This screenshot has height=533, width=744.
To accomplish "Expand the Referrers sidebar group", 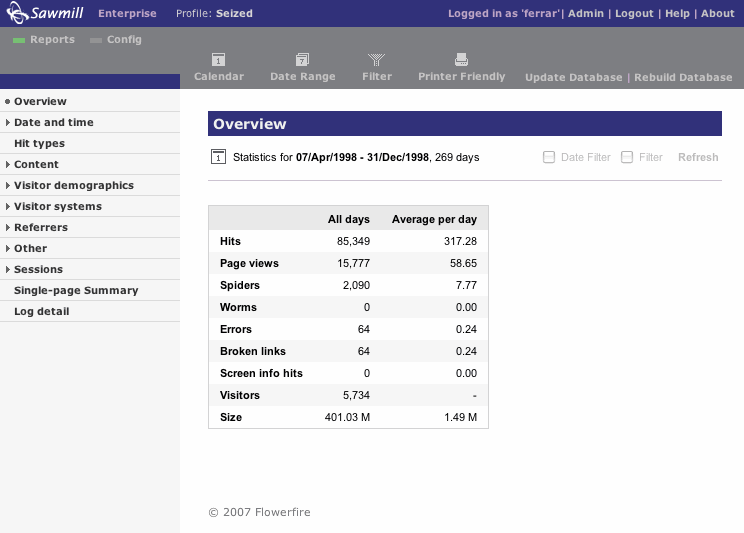I will coord(40,227).
